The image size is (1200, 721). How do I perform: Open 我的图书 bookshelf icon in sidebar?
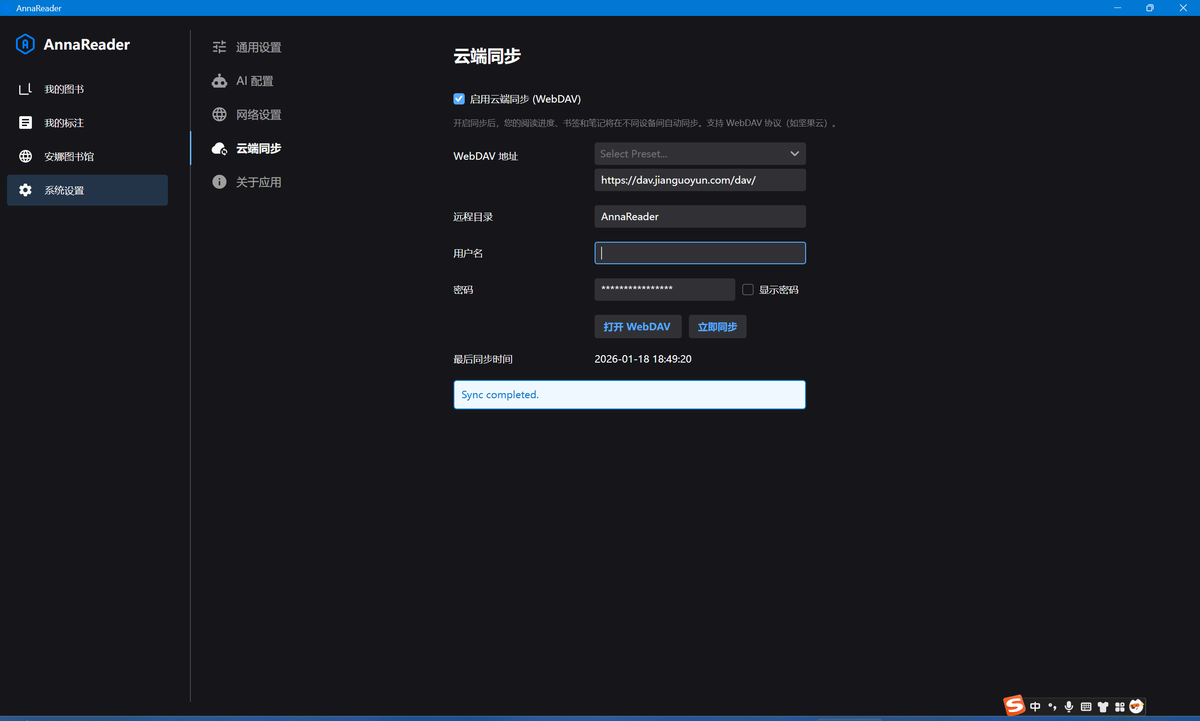point(25,89)
